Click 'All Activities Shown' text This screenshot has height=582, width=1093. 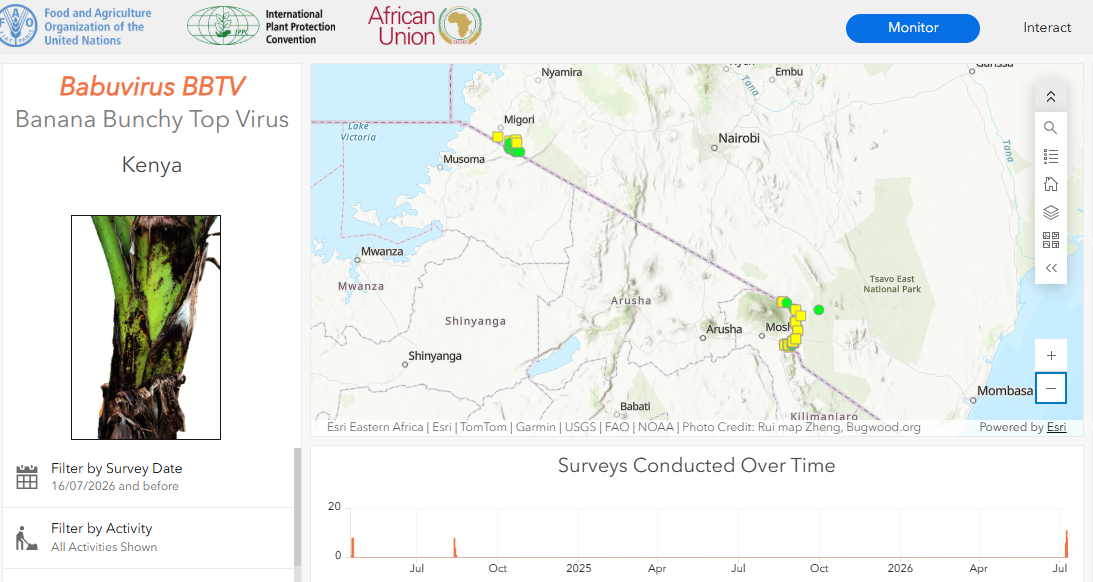pyautogui.click(x=104, y=547)
